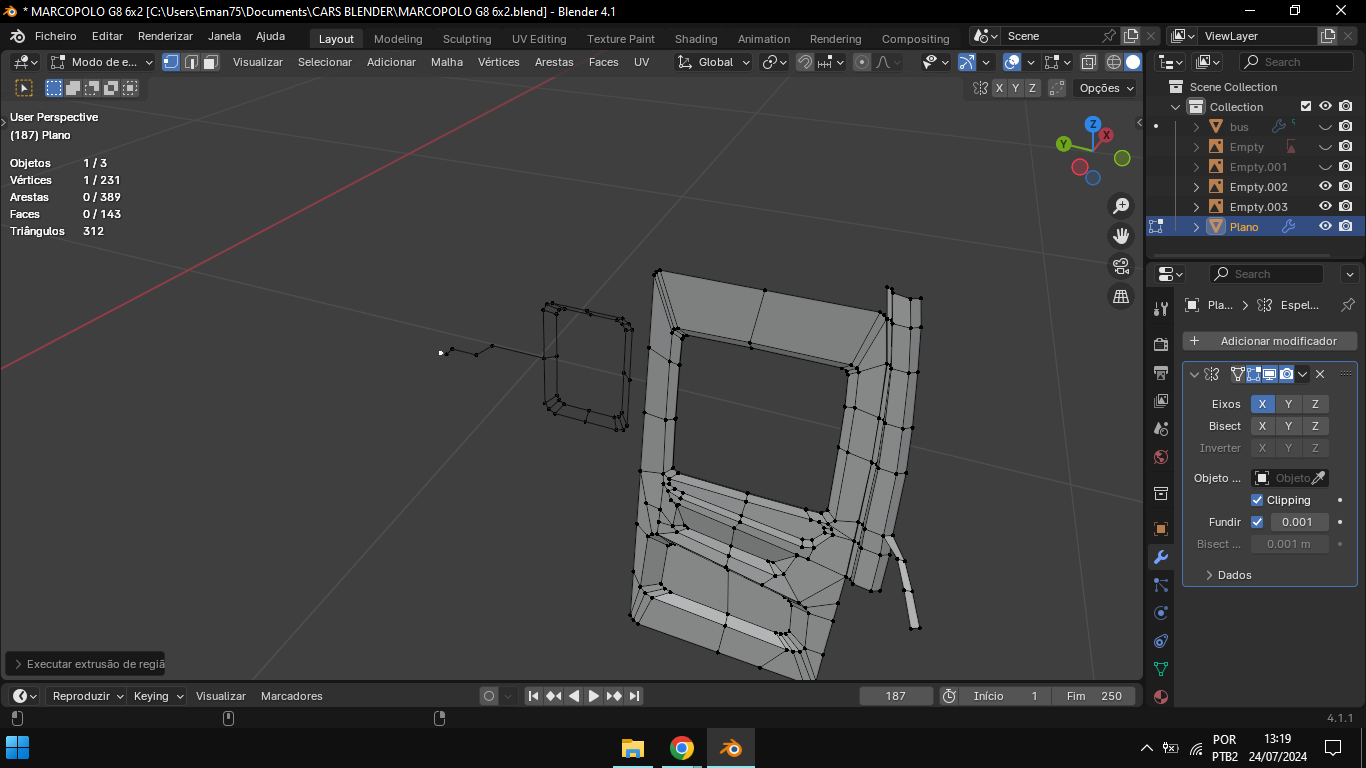Open the Particles properties tab

coord(1161,585)
